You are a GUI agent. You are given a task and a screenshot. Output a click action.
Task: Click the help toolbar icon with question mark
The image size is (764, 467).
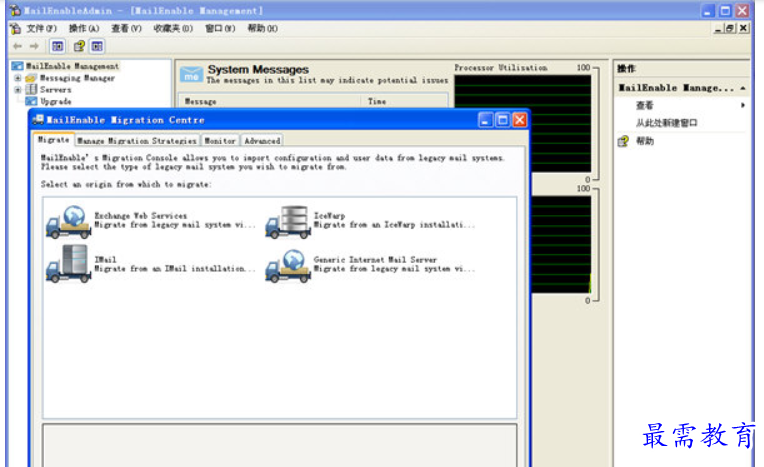tap(79, 46)
